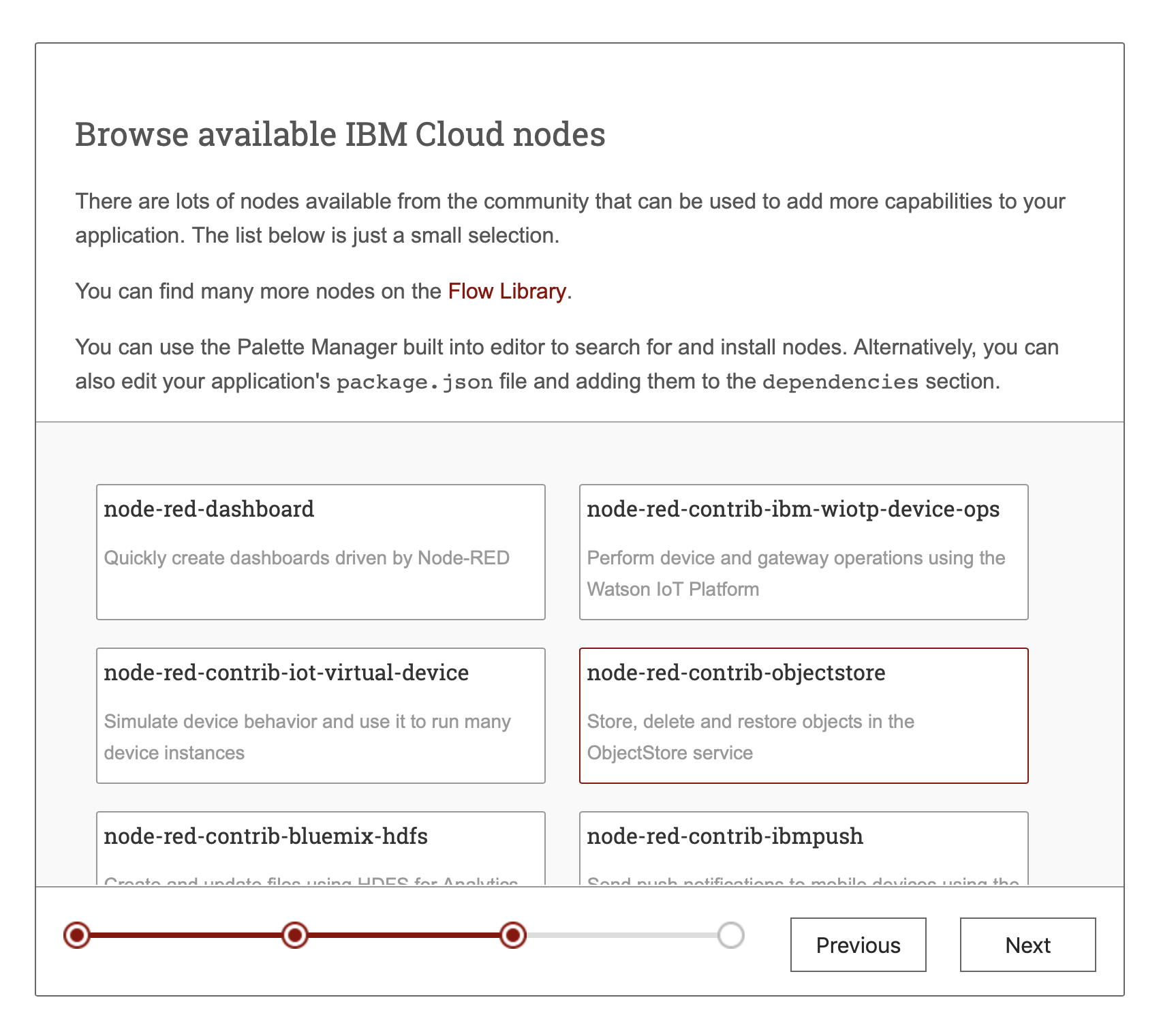Click the 'Browse available IBM Cloud nodes' heading

click(x=340, y=134)
